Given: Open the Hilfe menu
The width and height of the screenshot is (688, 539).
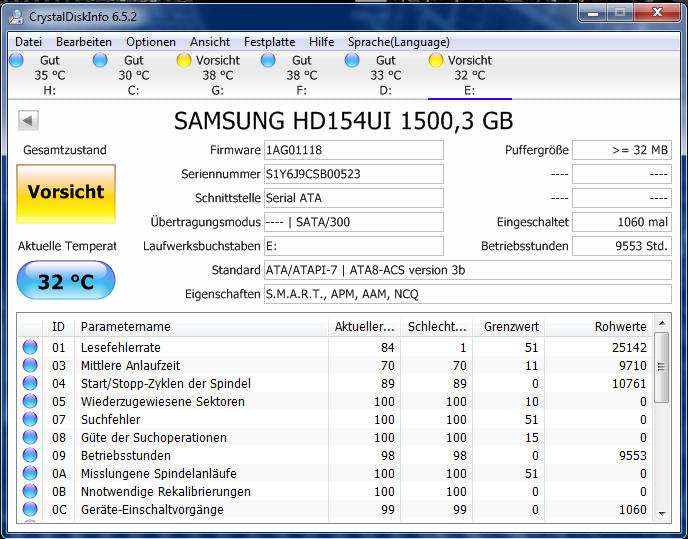Looking at the screenshot, I should coord(322,42).
